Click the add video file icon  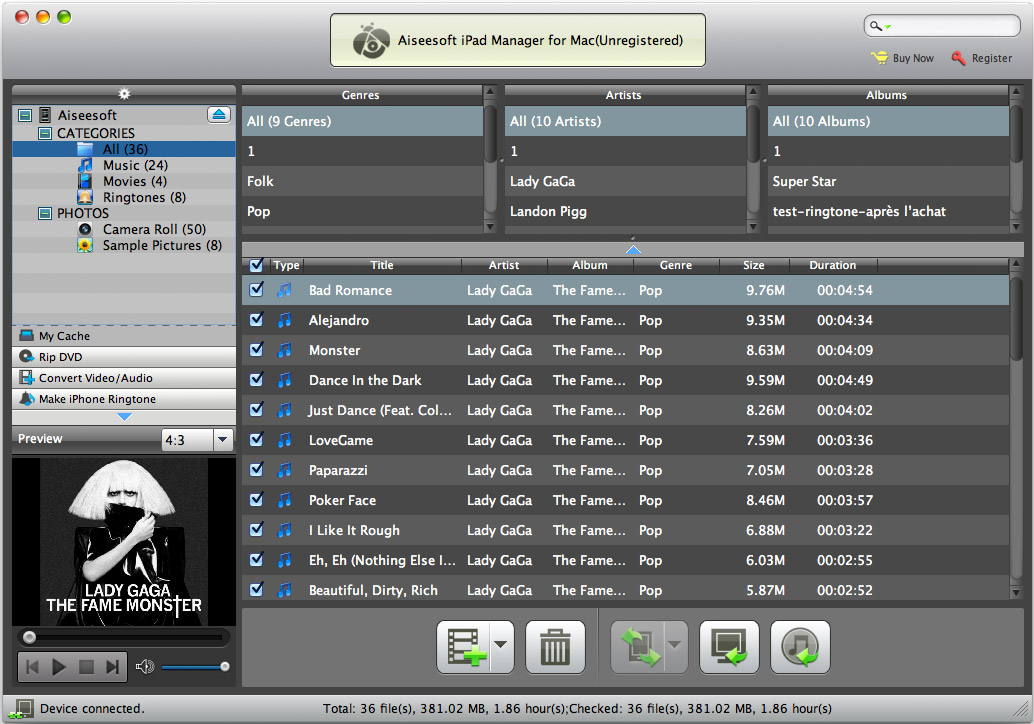(x=464, y=647)
